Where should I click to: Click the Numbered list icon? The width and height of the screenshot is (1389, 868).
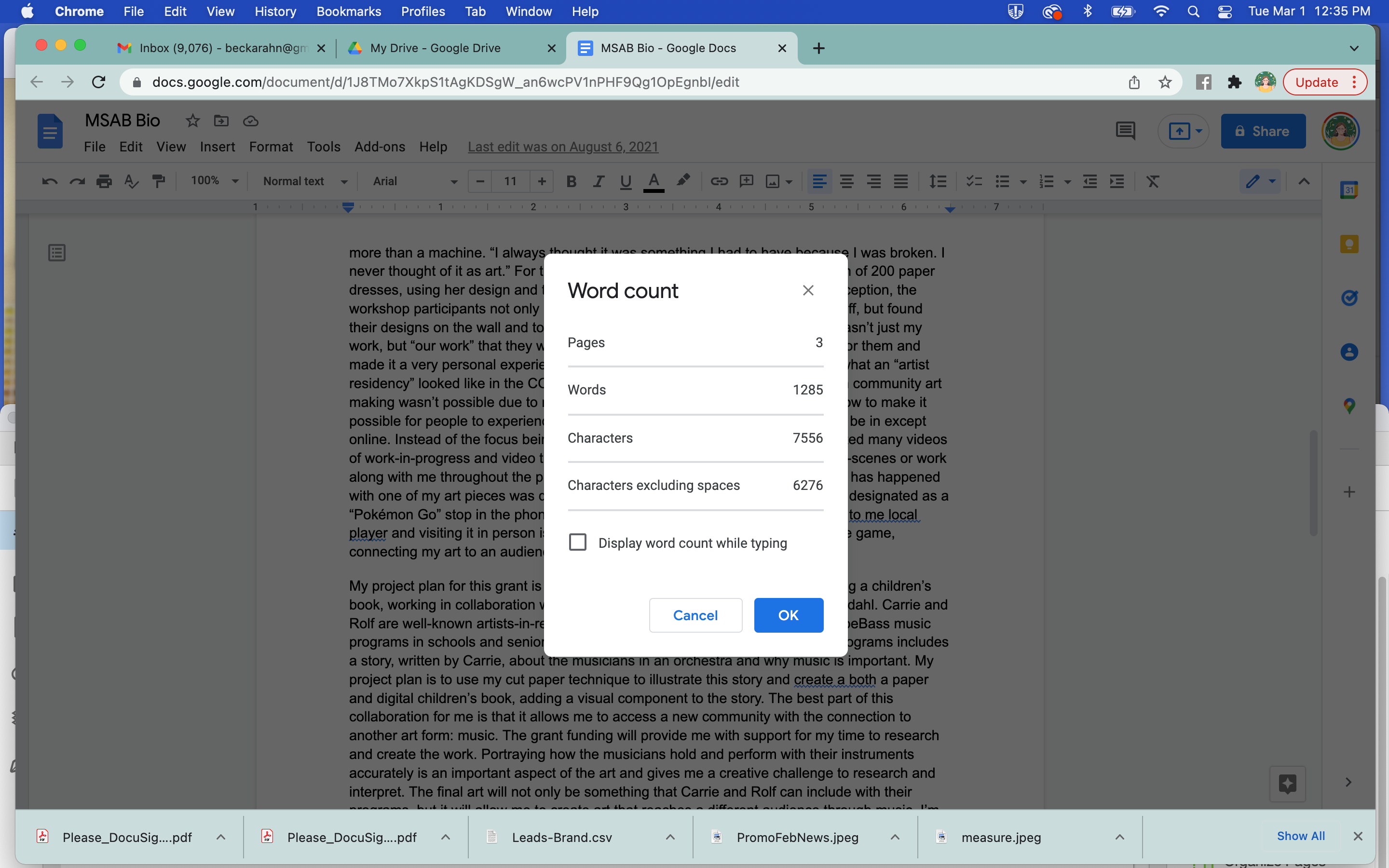point(1047,181)
